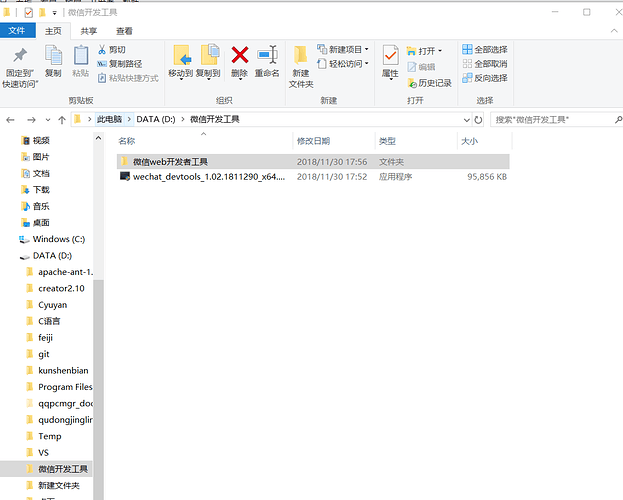Deselect all items (全部取消)
This screenshot has height=500, width=623.
tap(485, 64)
